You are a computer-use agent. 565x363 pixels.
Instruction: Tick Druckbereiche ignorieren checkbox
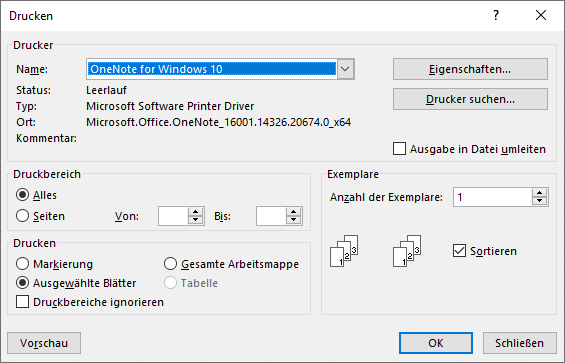22,302
